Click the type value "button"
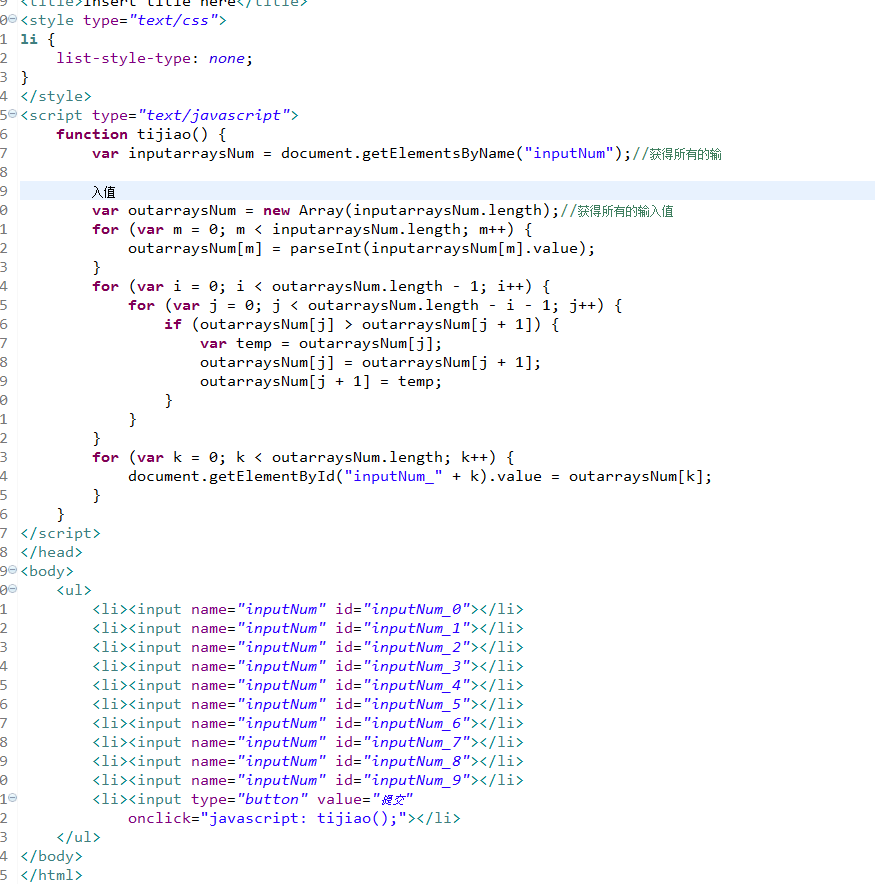875x884 pixels. (x=273, y=800)
